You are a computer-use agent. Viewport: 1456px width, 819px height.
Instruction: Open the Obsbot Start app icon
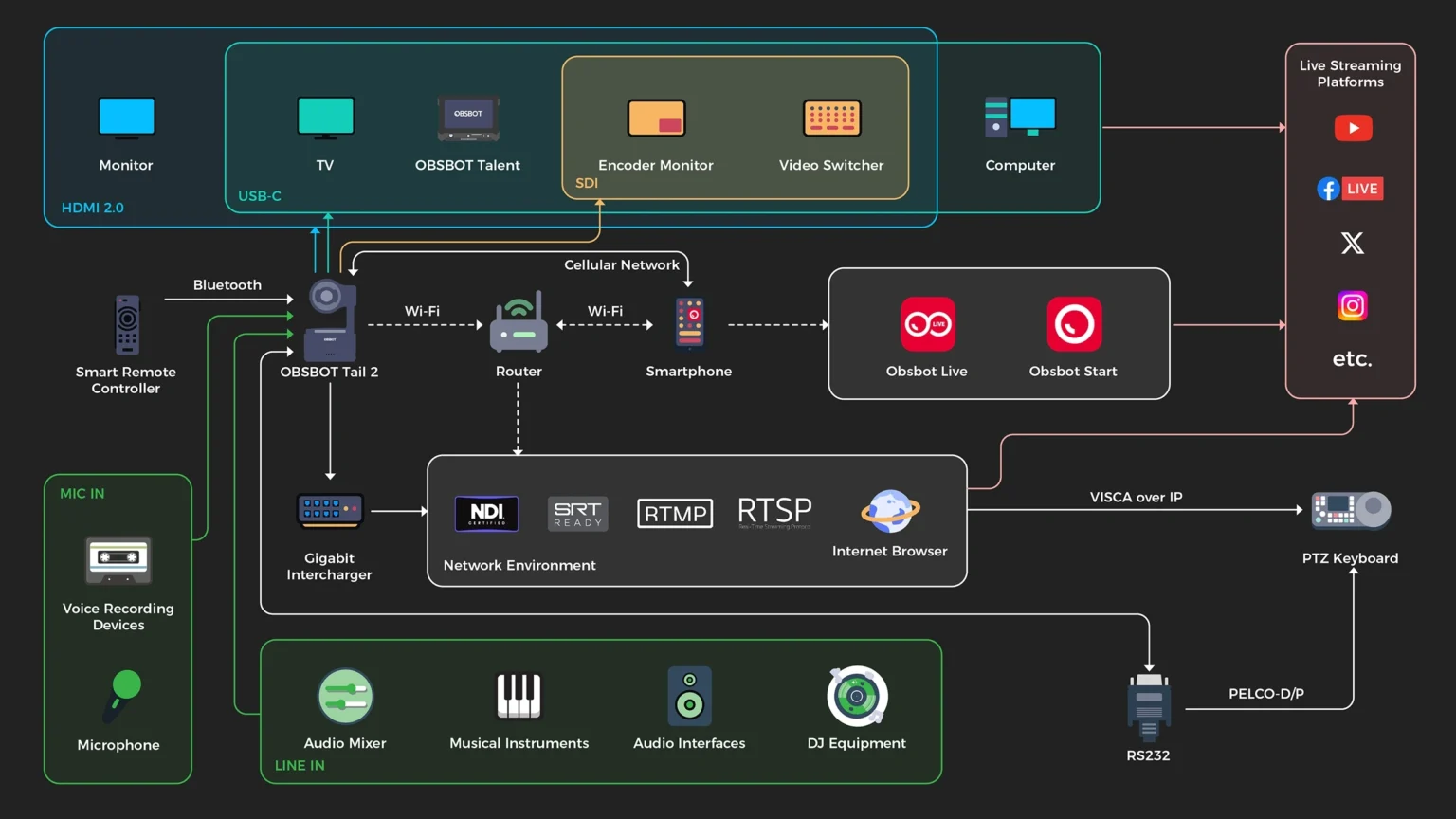[x=1074, y=324]
